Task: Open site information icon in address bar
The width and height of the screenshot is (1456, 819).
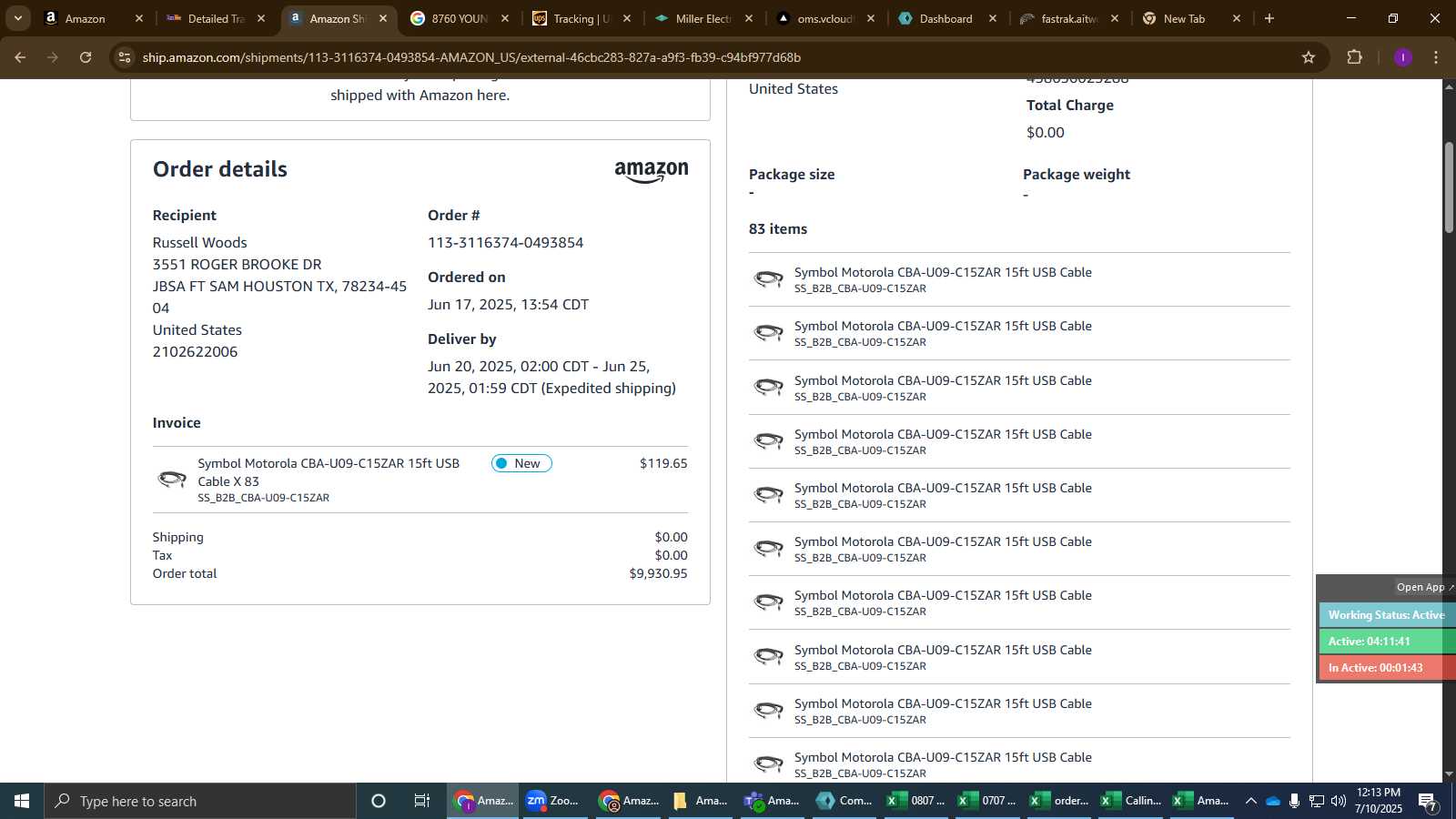Action: 125,57
